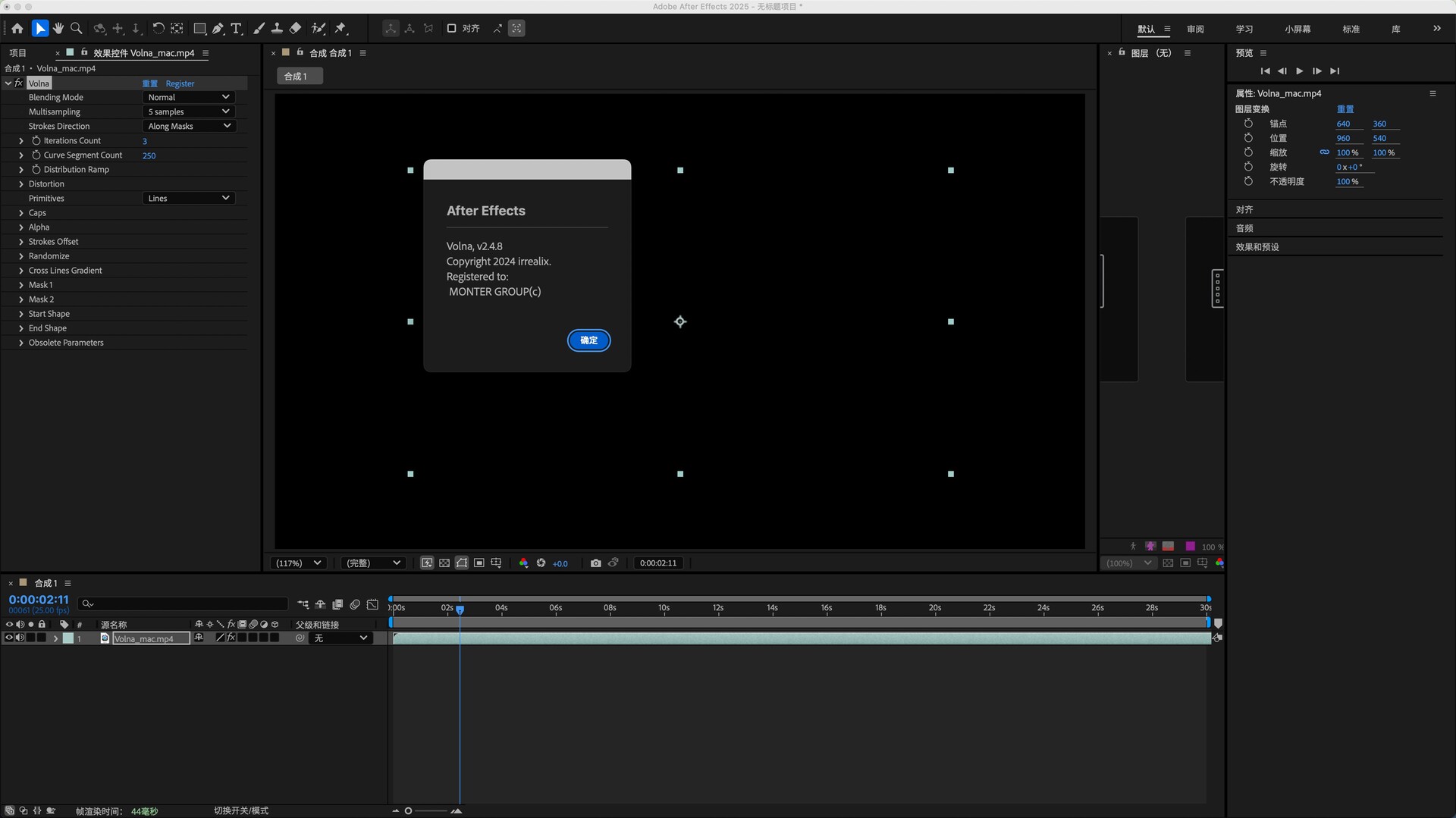This screenshot has width=1456, height=818.
Task: Take a snapshot with camera icon
Action: pos(595,563)
